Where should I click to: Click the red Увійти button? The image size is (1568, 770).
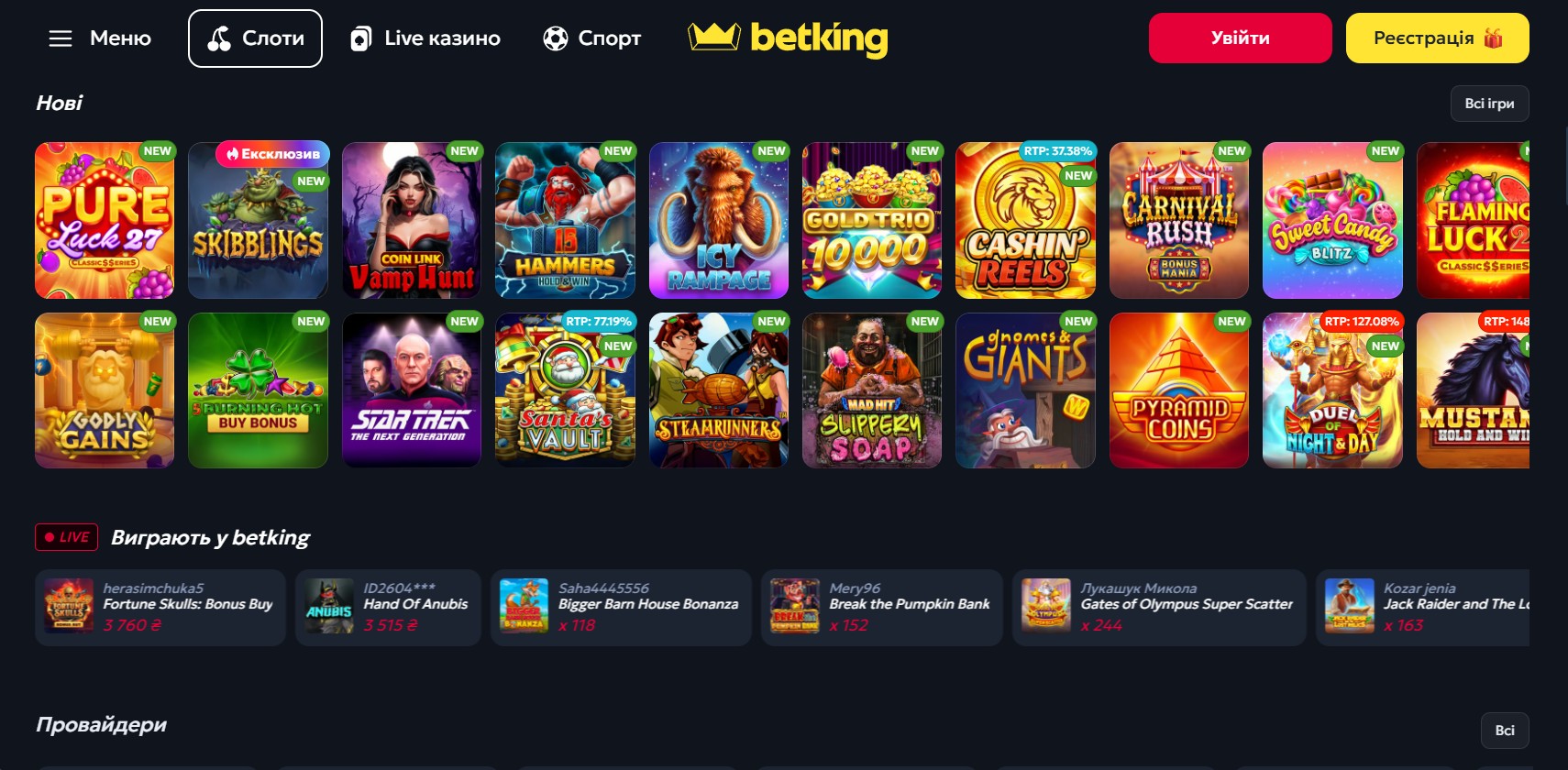click(x=1240, y=38)
